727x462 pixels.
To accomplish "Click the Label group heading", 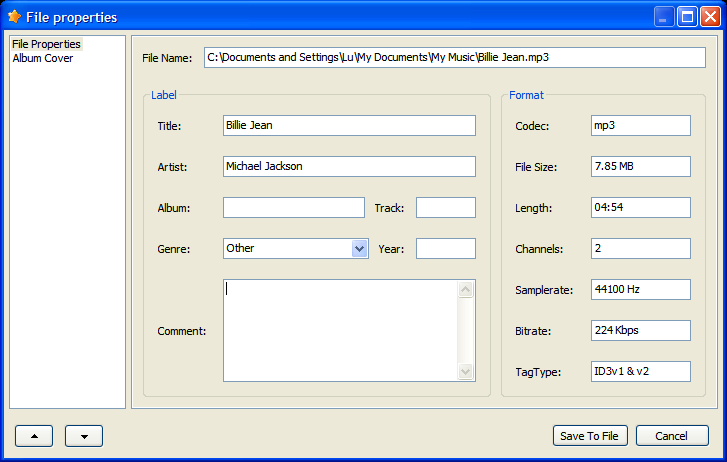I will click(164, 95).
